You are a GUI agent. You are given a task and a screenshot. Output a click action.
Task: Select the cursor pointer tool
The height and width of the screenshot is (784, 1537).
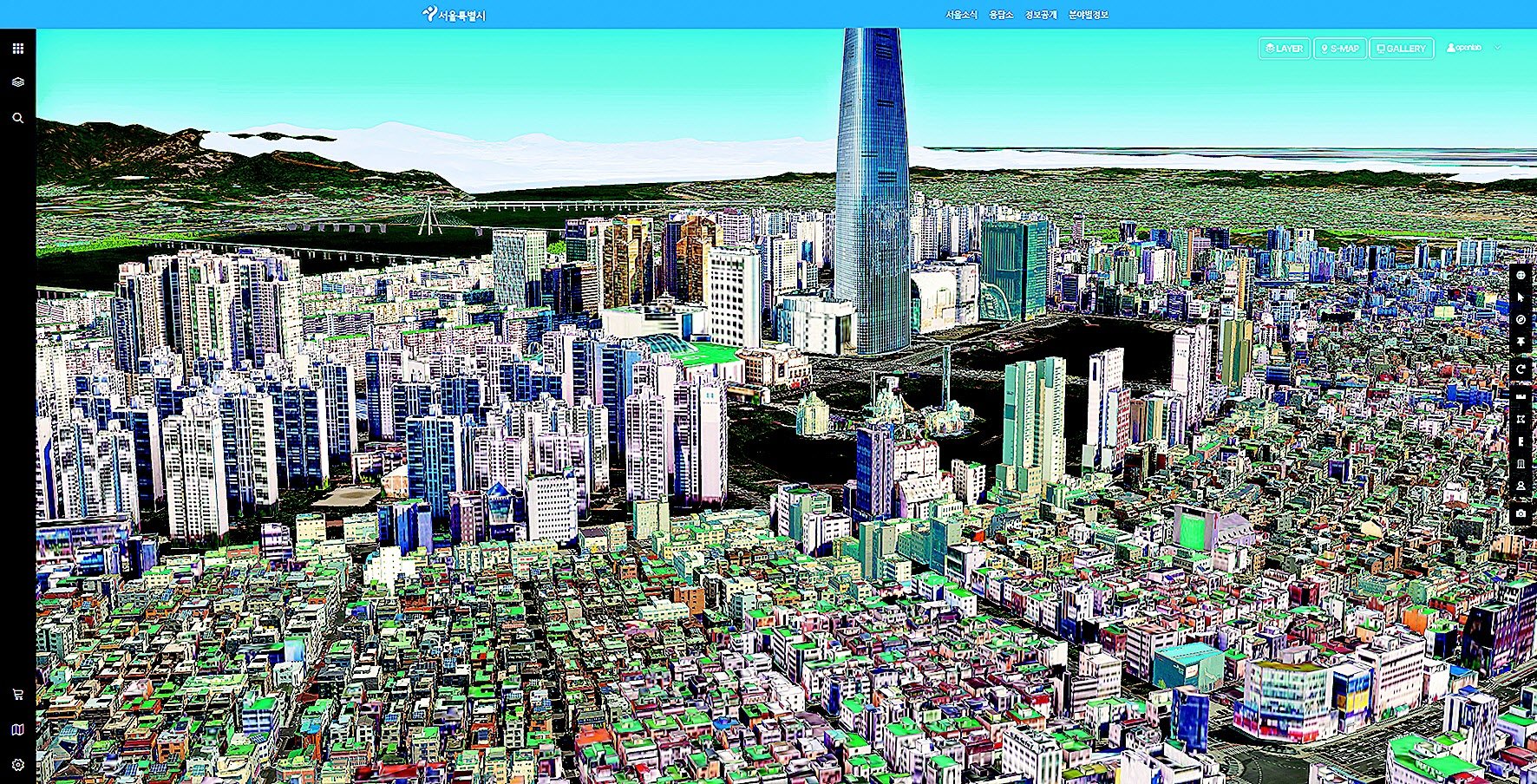1521,297
